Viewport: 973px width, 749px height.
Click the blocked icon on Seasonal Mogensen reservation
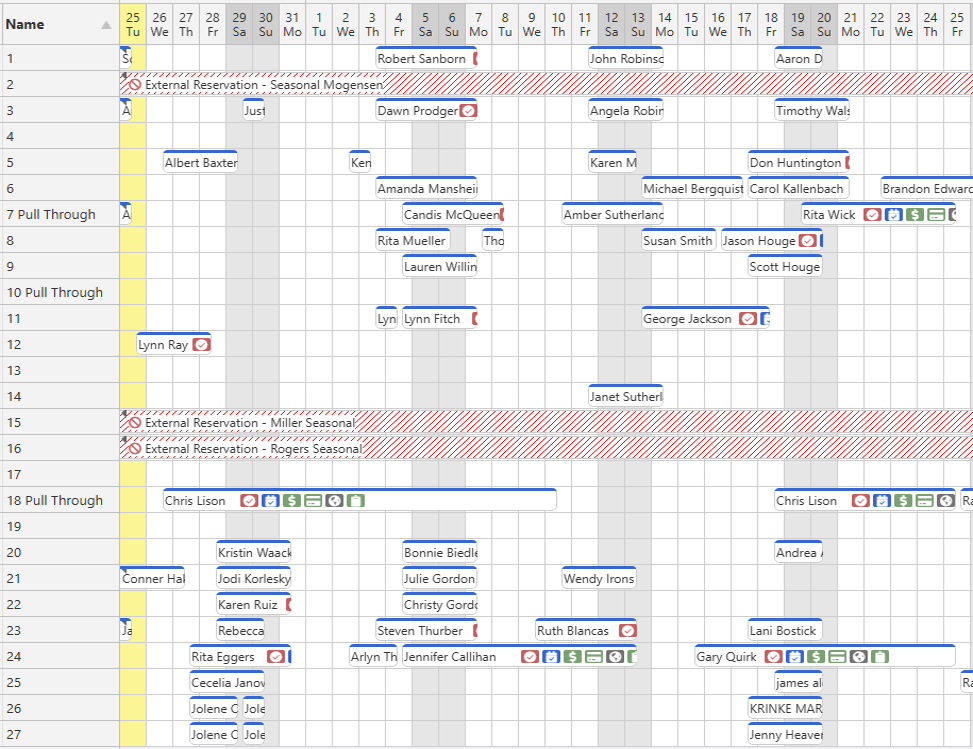tap(135, 85)
